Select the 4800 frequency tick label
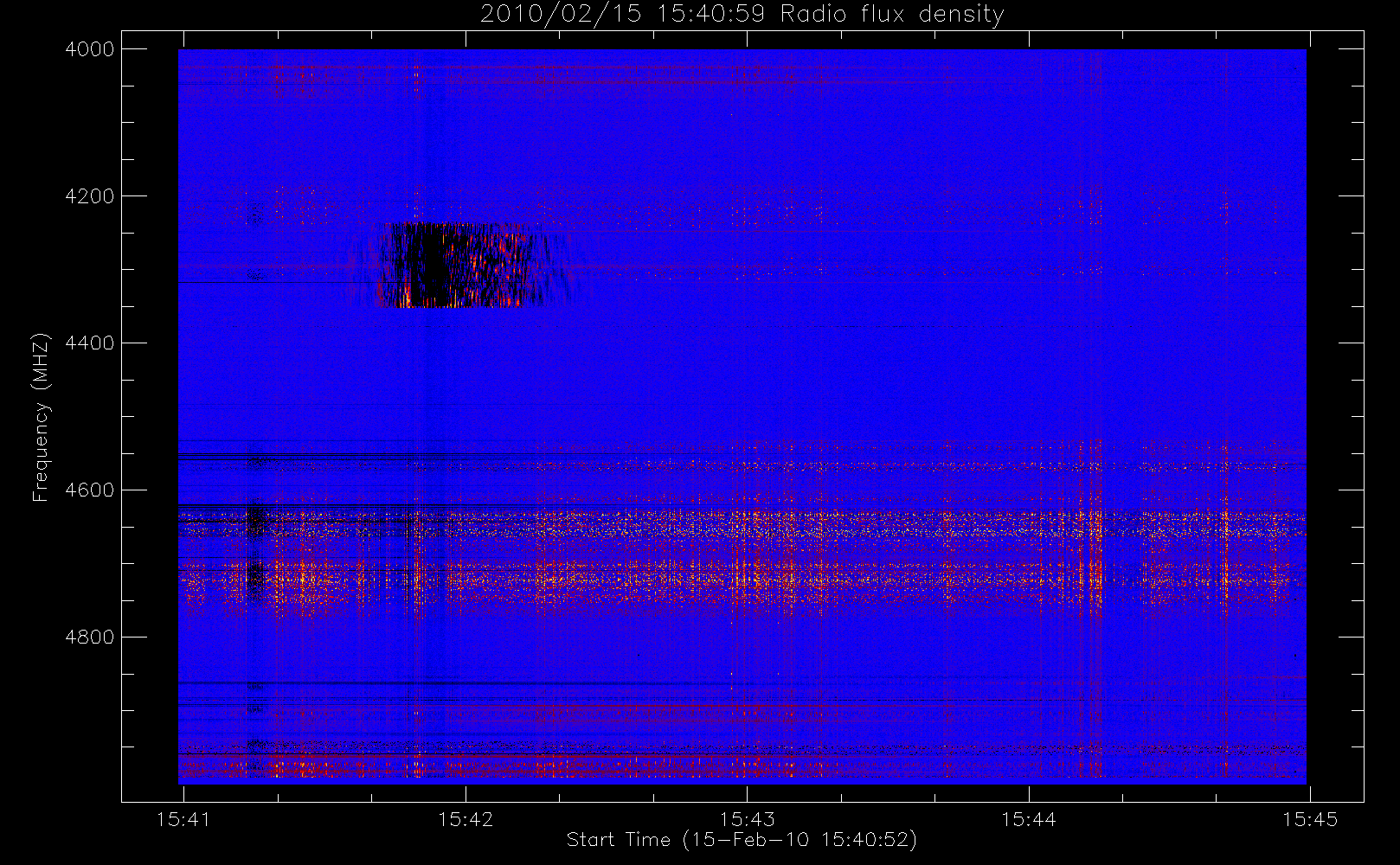Viewport: 1400px width, 865px height. tap(90, 638)
